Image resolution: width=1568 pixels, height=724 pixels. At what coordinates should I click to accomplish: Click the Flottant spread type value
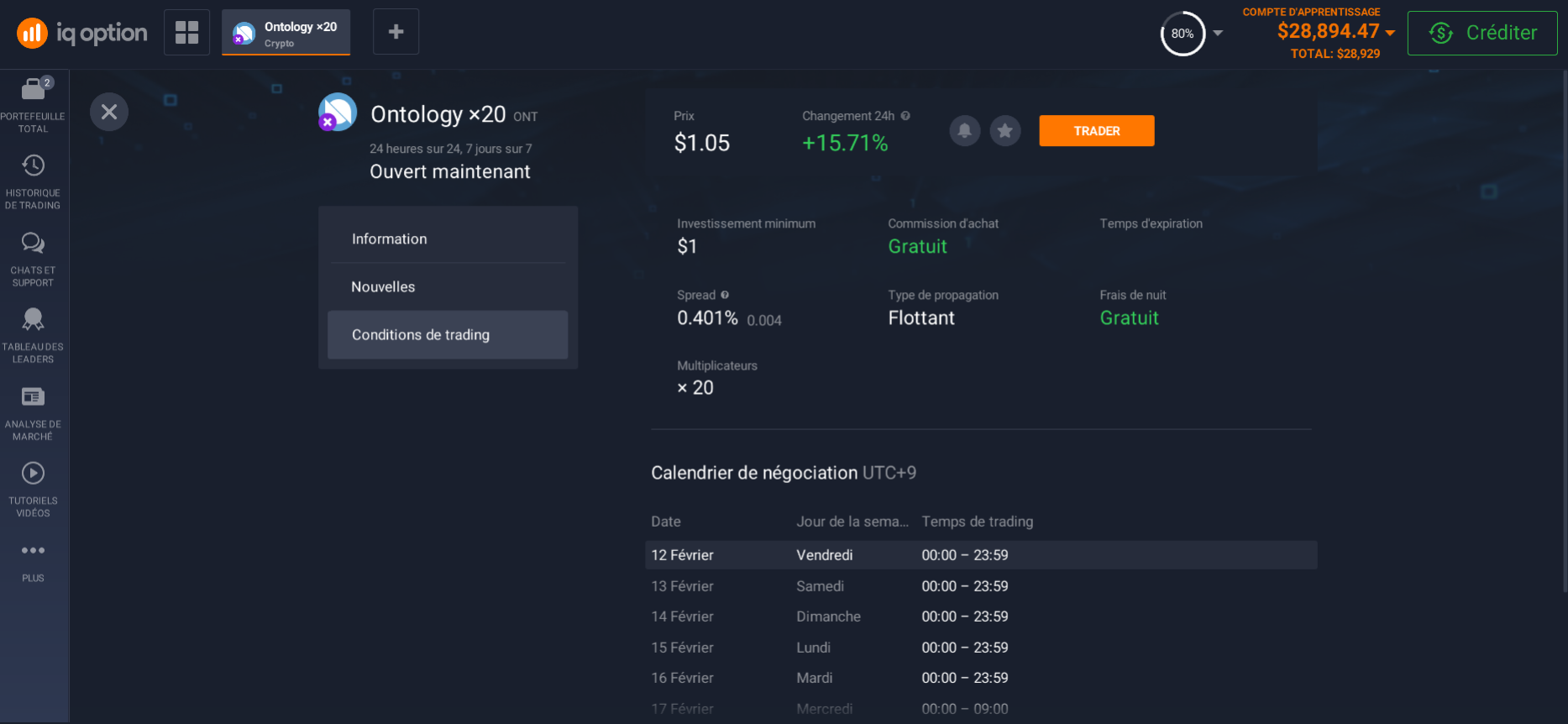coord(921,318)
